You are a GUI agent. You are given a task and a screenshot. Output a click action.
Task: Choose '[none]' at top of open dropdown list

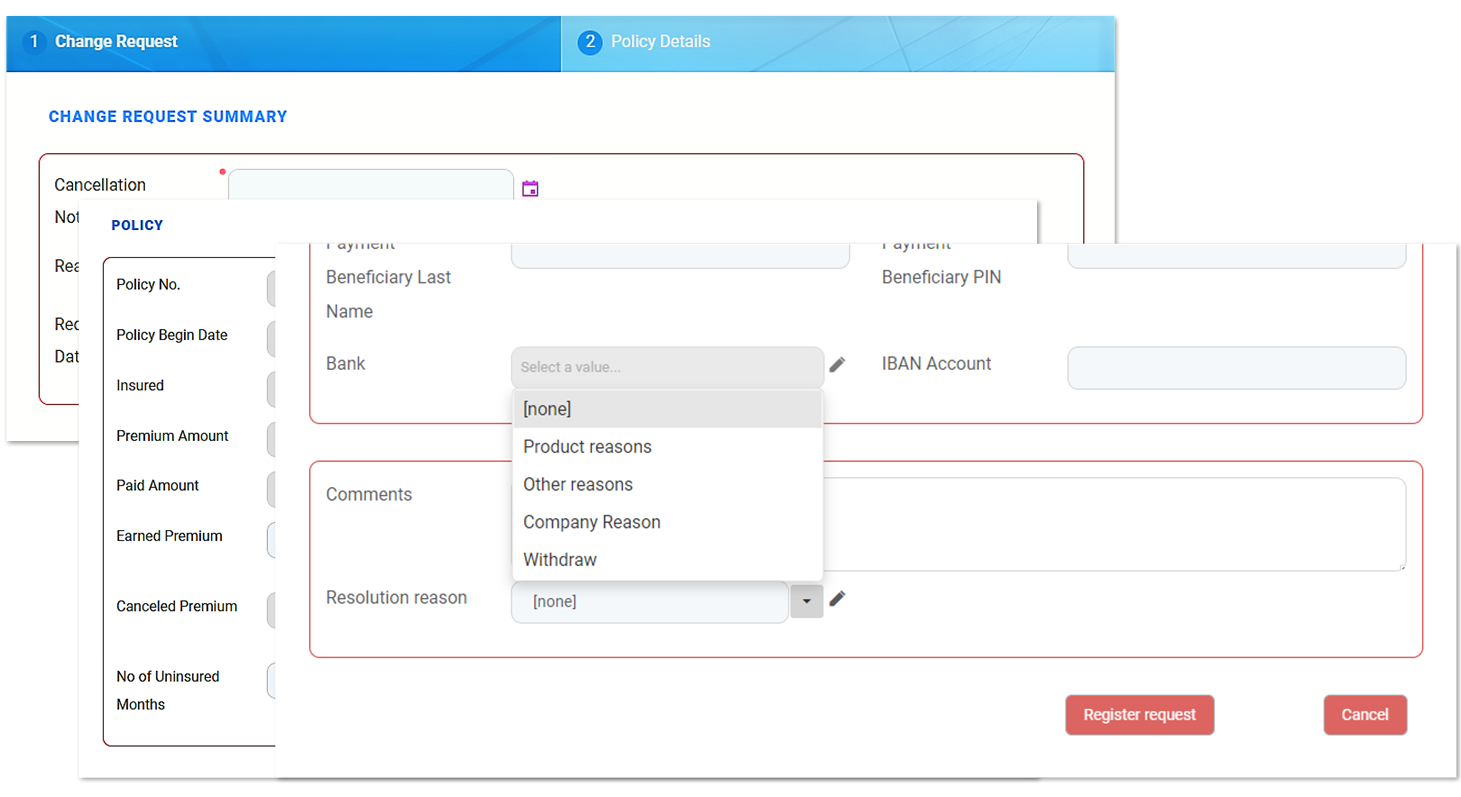[x=667, y=409]
